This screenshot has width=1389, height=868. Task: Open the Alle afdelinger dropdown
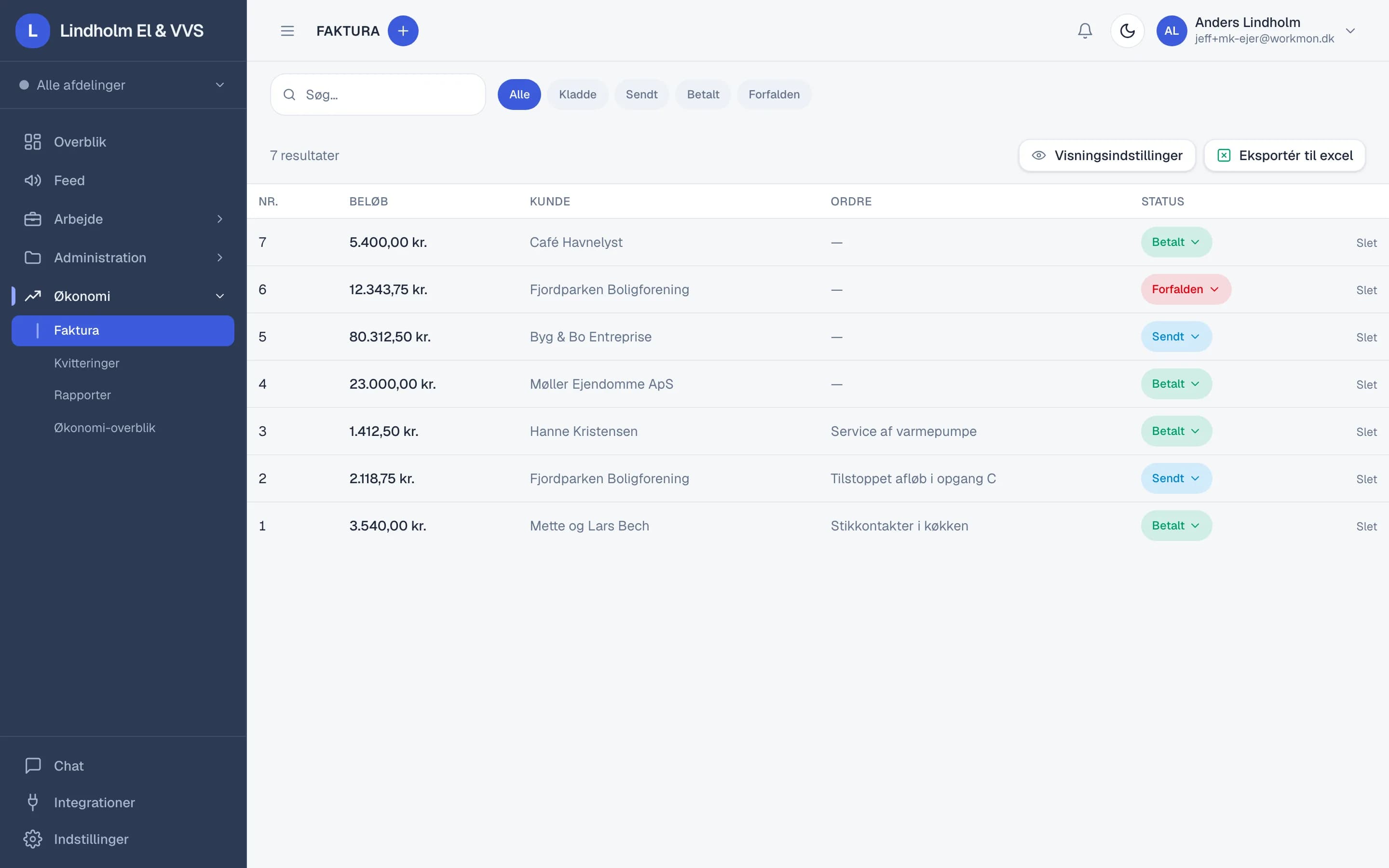pyautogui.click(x=123, y=85)
